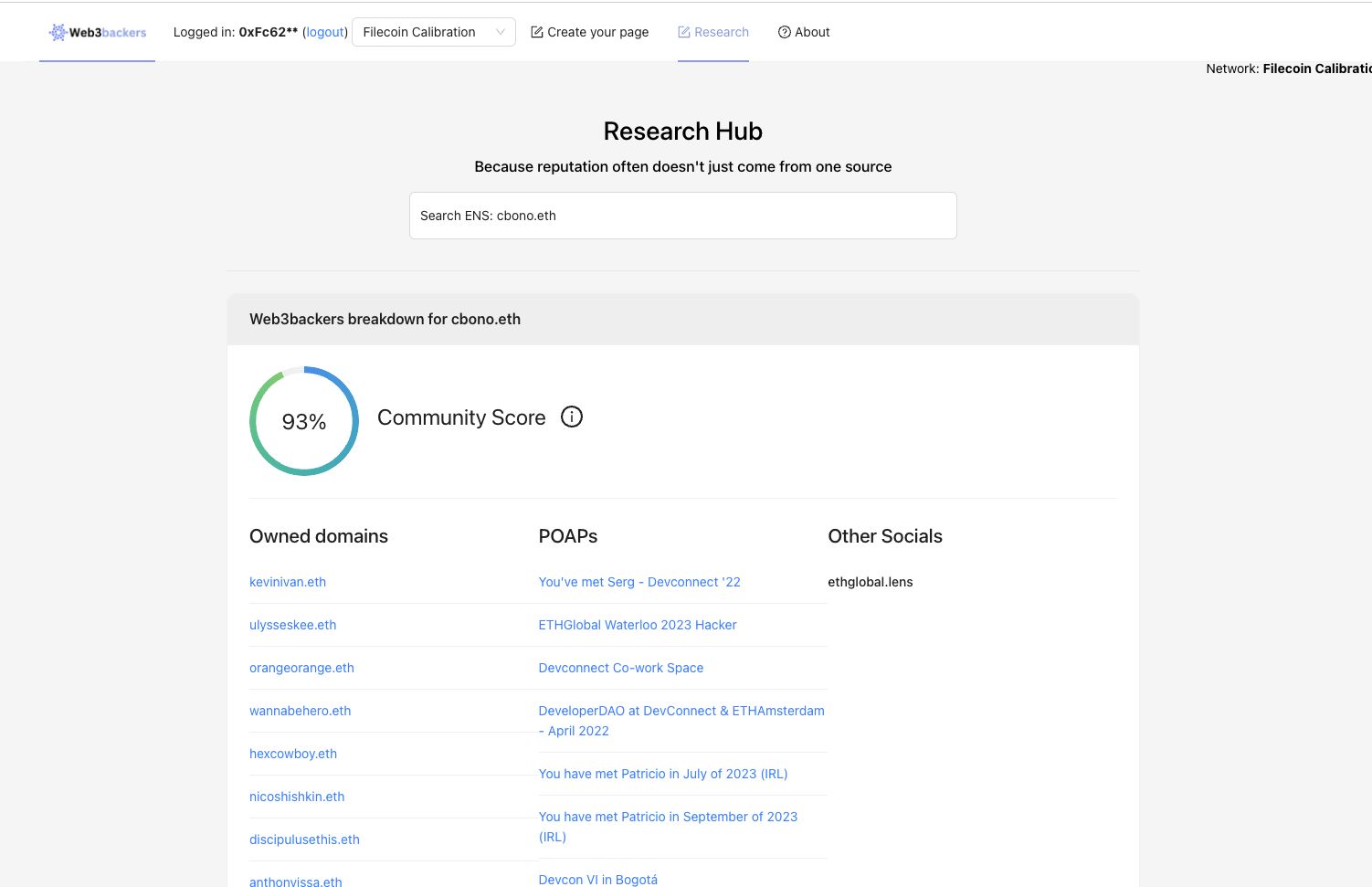Open met Patricio in September of 2023 POAP
Viewport: 1372px width, 887px height.
click(668, 827)
